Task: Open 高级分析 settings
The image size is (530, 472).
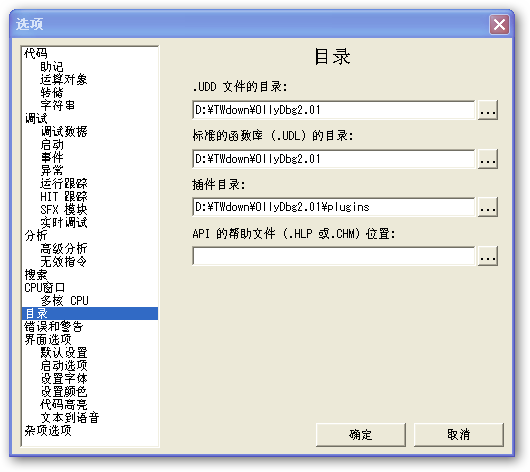Action: click(64, 248)
